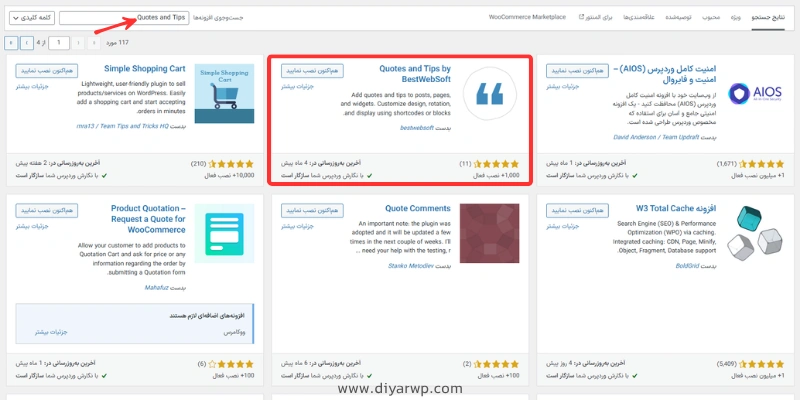Open the Stanko Metodiev author link
The width and height of the screenshot is (800, 400).
410,266
